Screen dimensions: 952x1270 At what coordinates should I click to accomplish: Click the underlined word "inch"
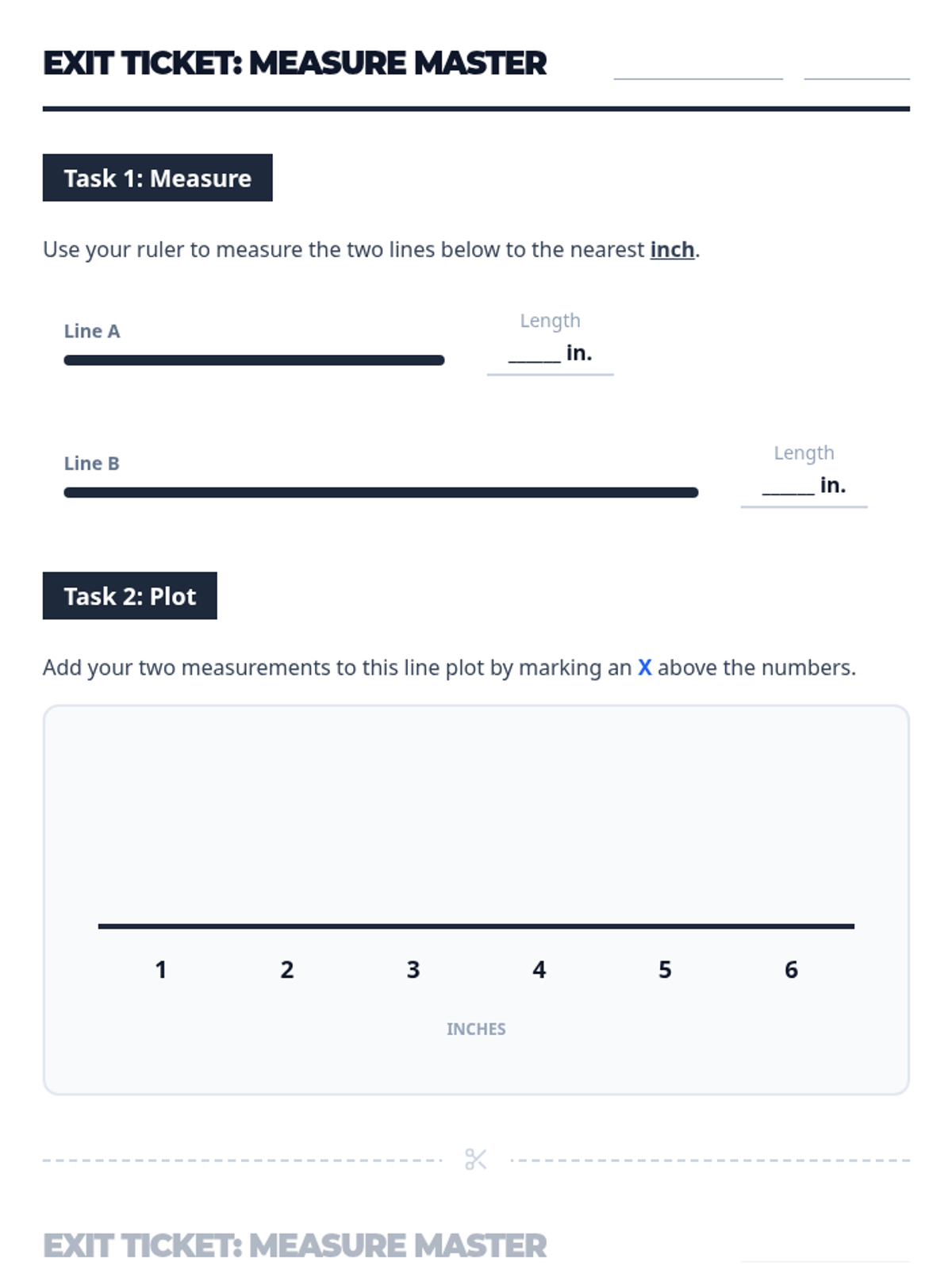(x=672, y=250)
